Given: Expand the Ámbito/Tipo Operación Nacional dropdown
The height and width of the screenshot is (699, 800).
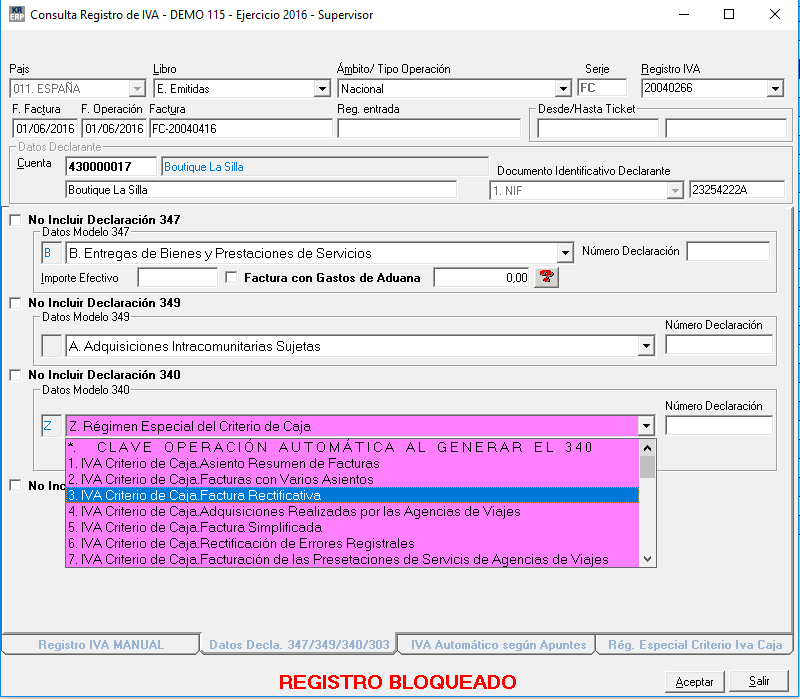Looking at the screenshot, I should pos(562,89).
